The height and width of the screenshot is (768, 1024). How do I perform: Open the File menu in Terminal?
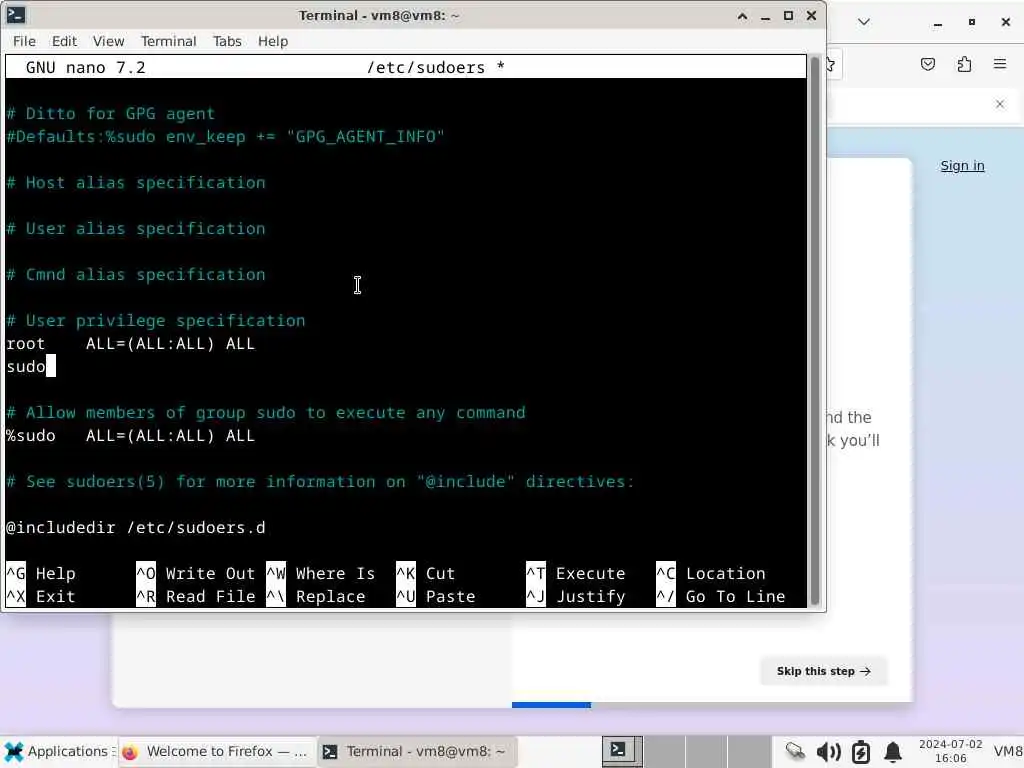(24, 41)
